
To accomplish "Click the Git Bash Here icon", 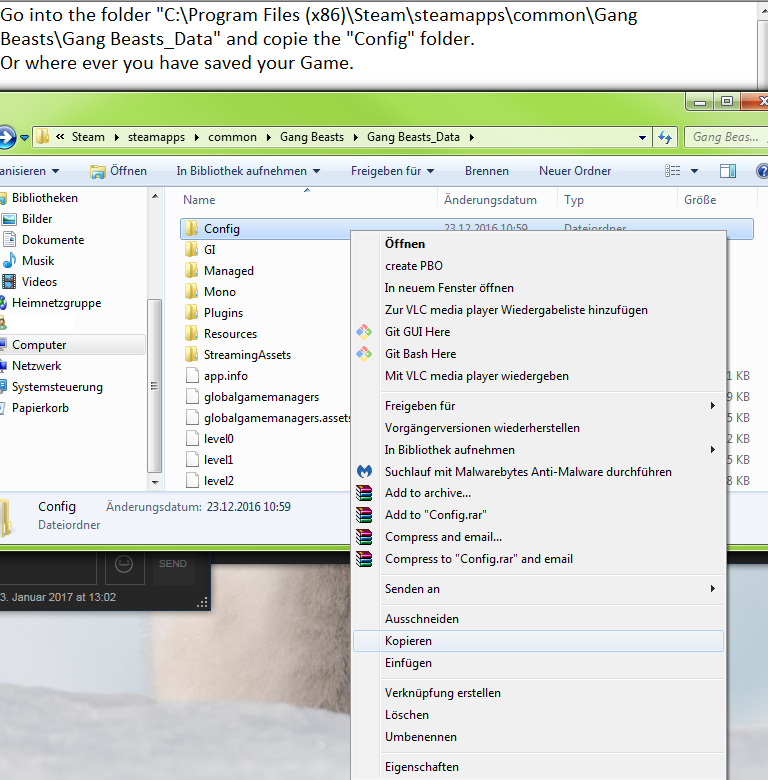I will (364, 354).
